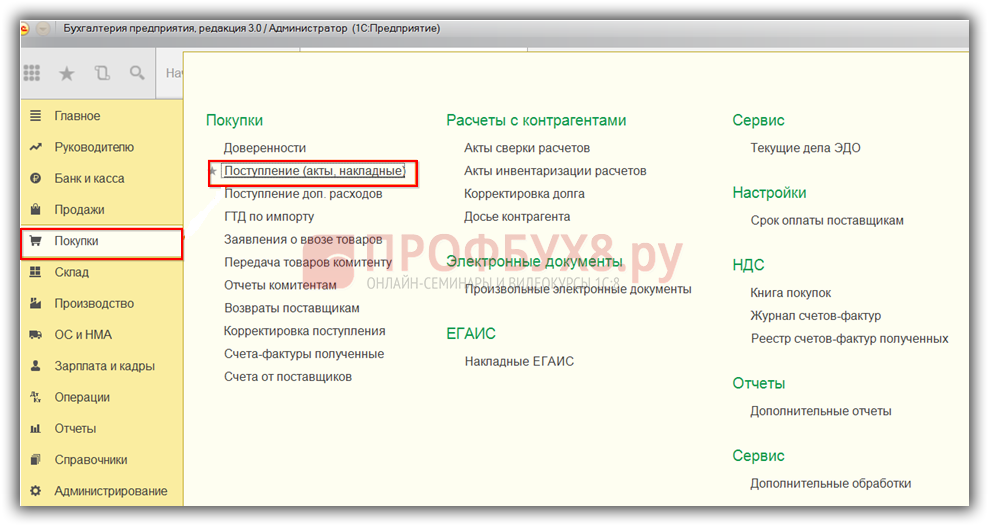
Task: Click the Операции Дт/Кт icon
Action: (36, 397)
